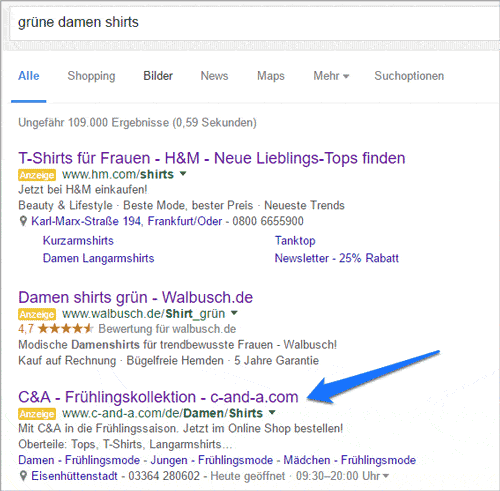Open the 'Jungen - Frühlingsmode' link

click(x=212, y=460)
